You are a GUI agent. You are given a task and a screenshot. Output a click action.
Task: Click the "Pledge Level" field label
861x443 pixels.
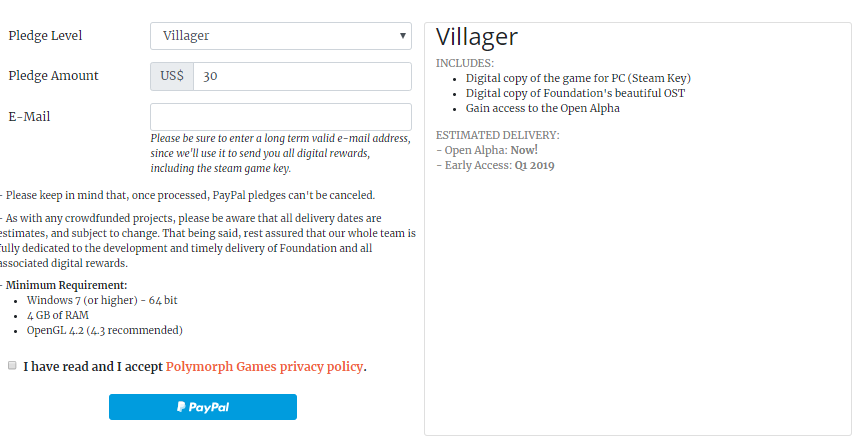(x=45, y=36)
